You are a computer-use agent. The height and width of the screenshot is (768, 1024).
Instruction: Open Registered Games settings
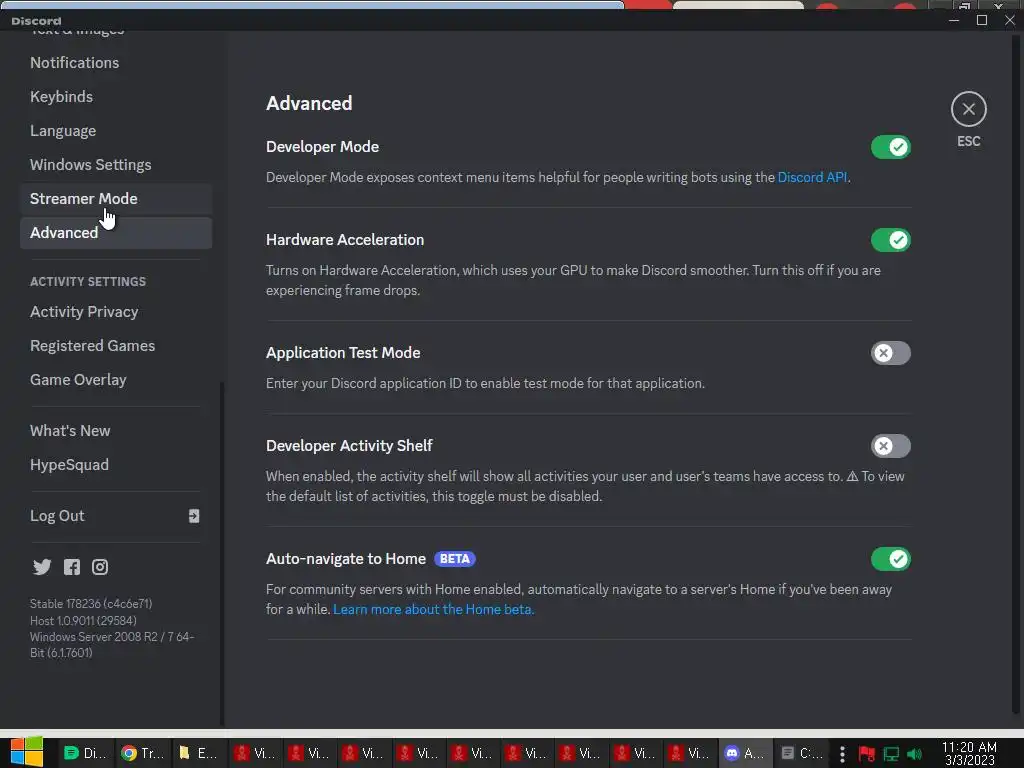click(x=116, y=345)
